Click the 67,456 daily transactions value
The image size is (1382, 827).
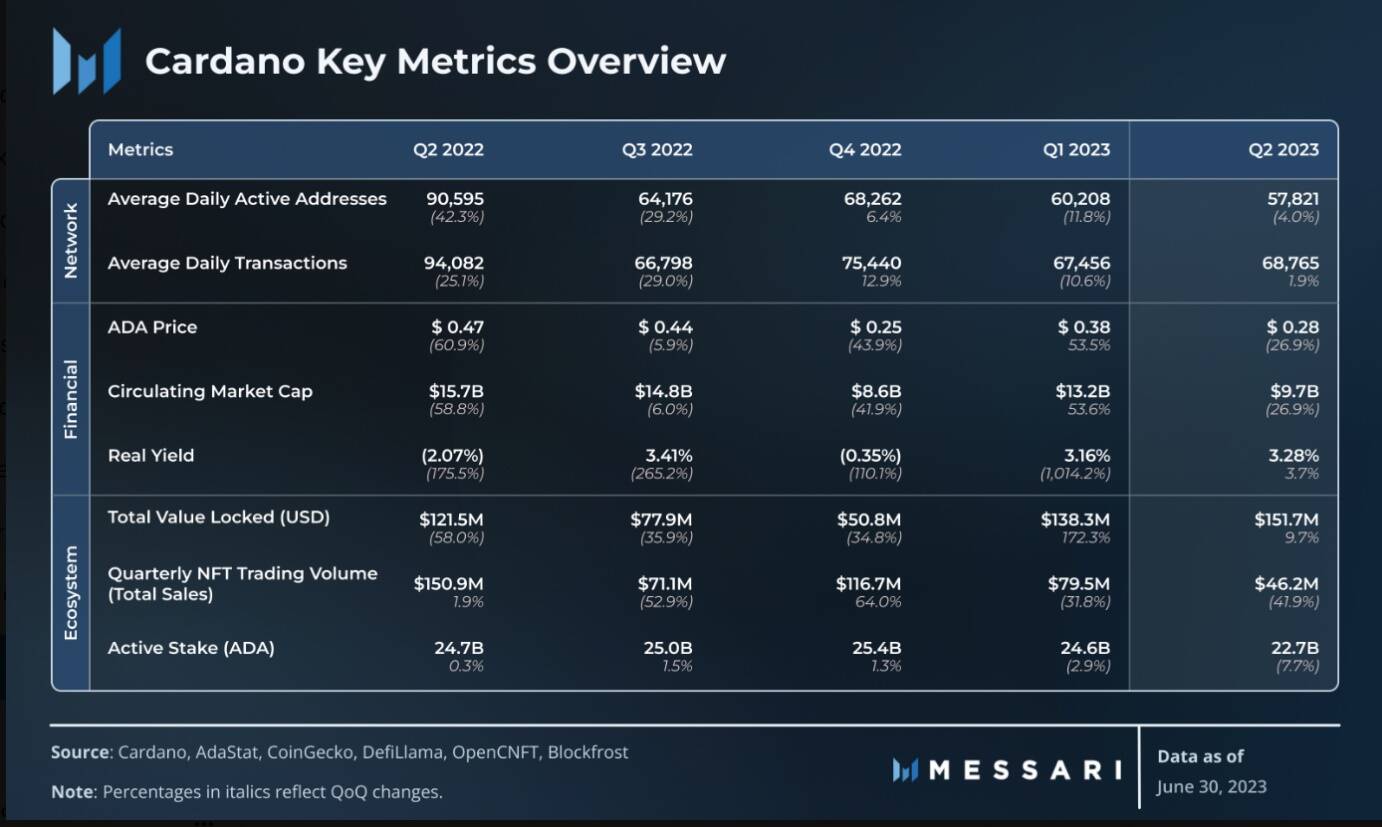pos(1081,263)
